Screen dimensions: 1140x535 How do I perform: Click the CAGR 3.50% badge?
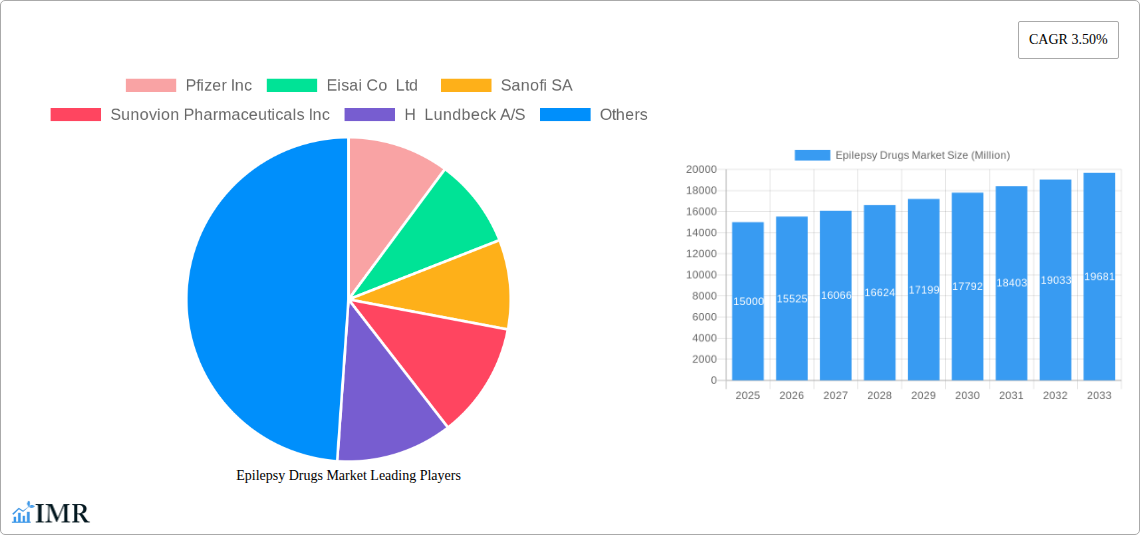(x=1068, y=40)
